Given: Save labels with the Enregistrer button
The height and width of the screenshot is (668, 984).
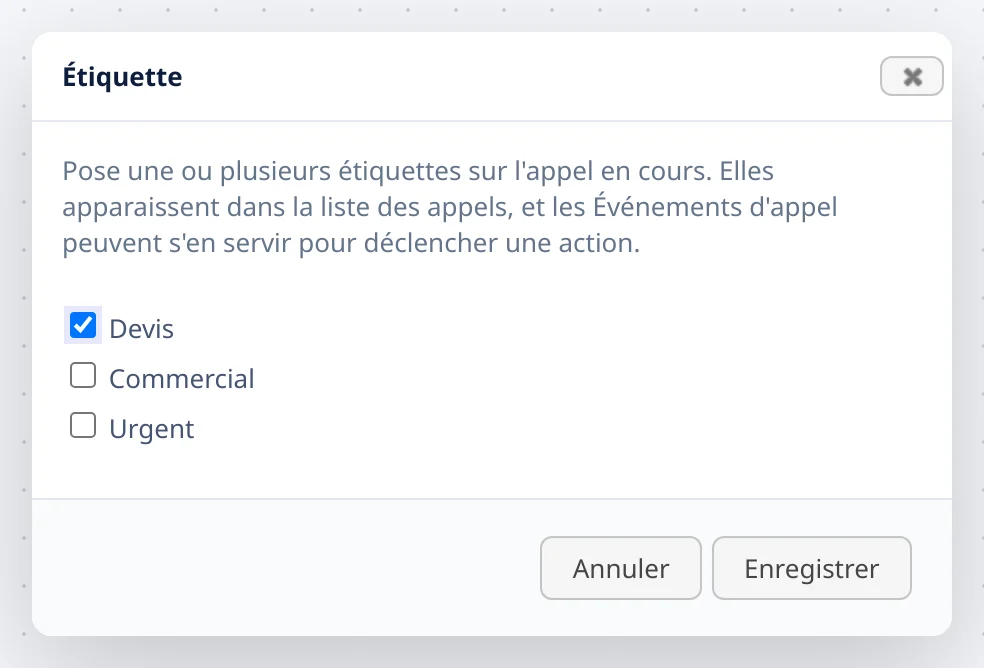Looking at the screenshot, I should pyautogui.click(x=811, y=568).
